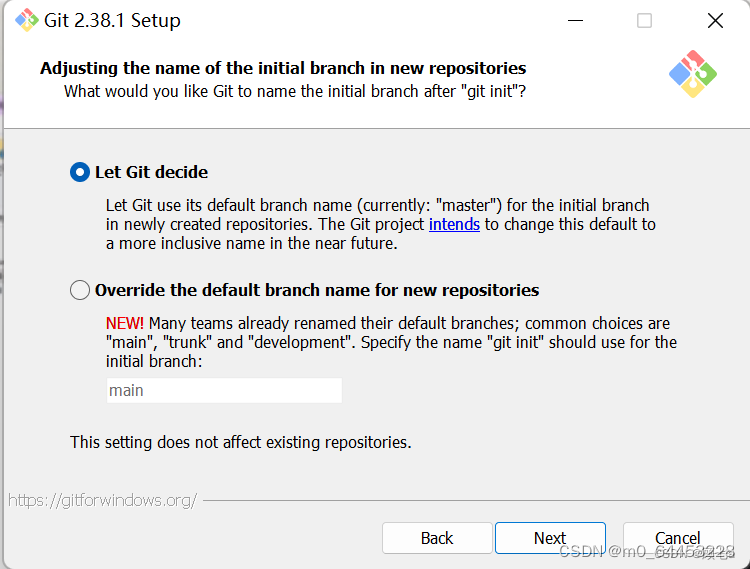Open the "intends" hyperlink
The image size is (750, 569).
point(454,224)
